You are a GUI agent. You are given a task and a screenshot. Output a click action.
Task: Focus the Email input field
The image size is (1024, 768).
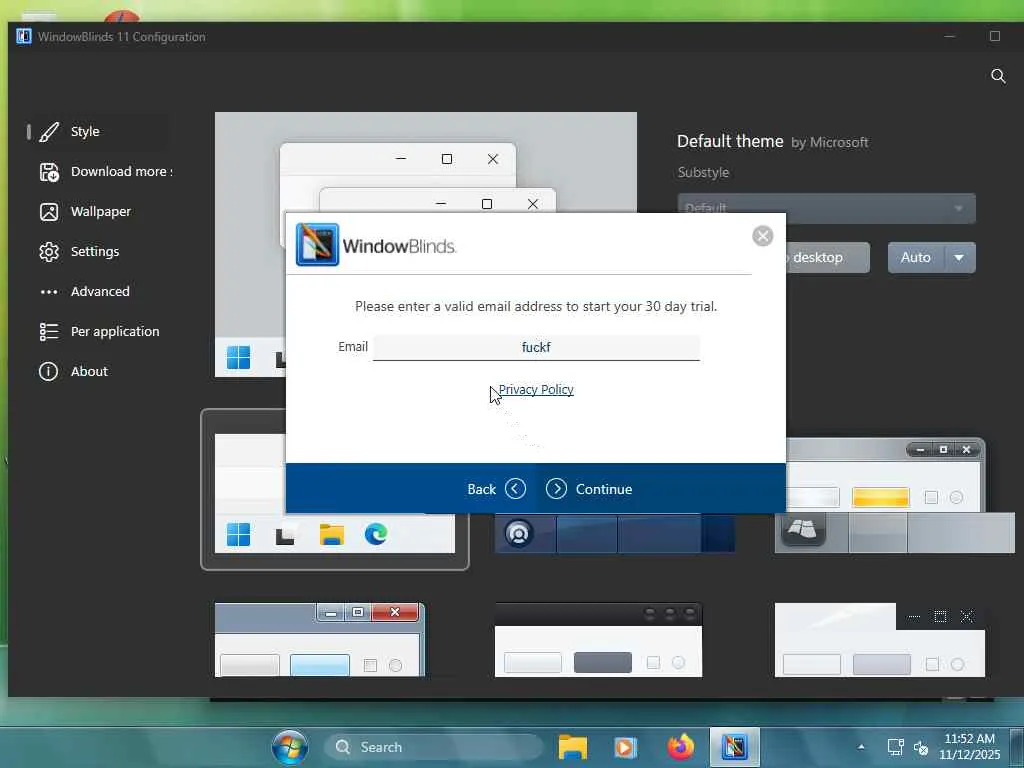[x=536, y=347]
